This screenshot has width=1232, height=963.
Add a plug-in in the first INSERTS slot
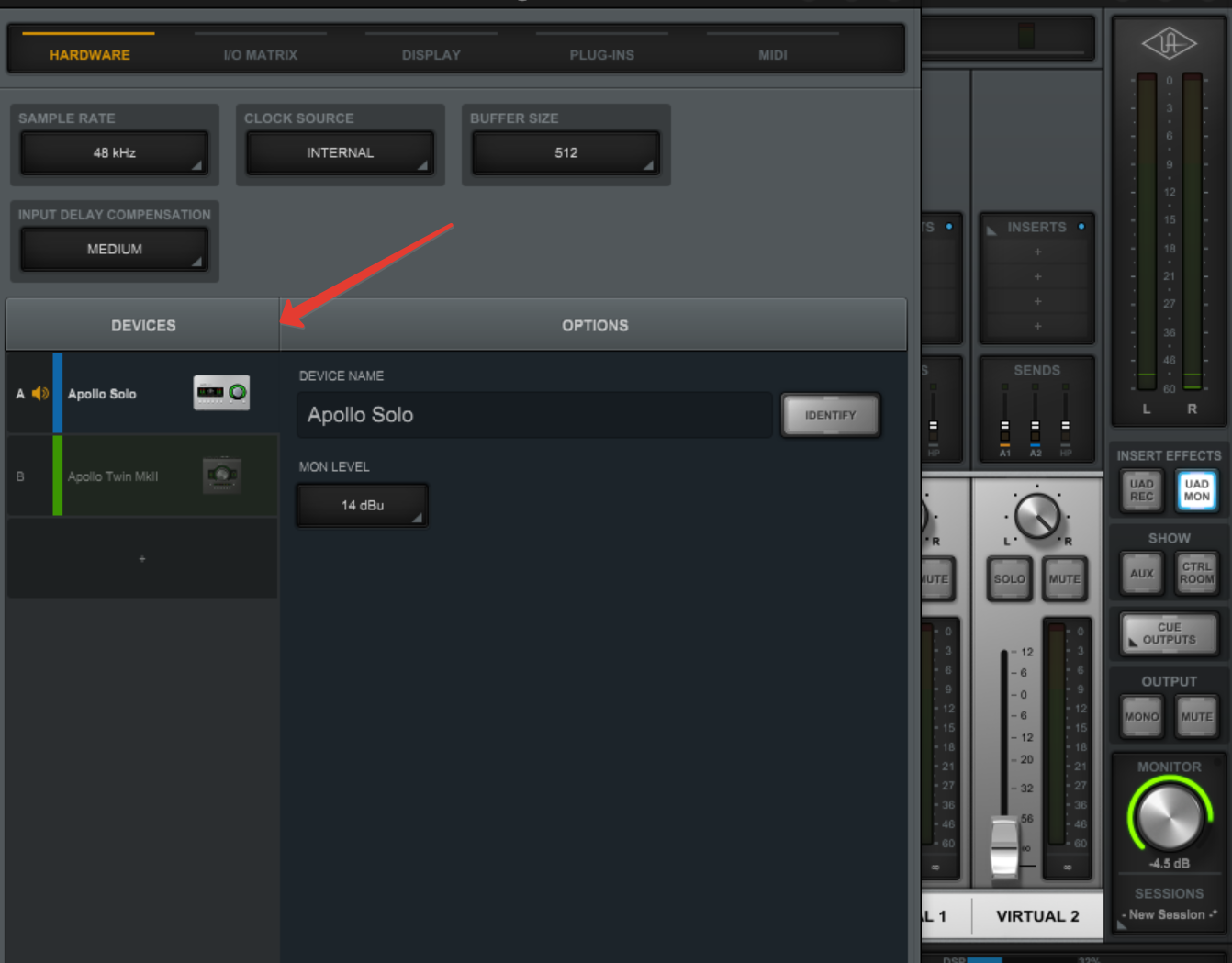(x=1037, y=252)
